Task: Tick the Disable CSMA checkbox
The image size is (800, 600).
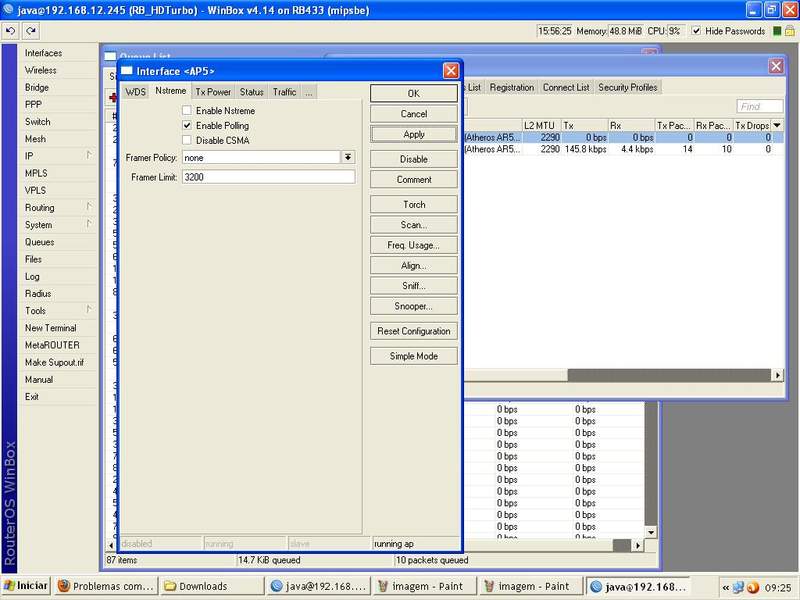Action: [187, 141]
